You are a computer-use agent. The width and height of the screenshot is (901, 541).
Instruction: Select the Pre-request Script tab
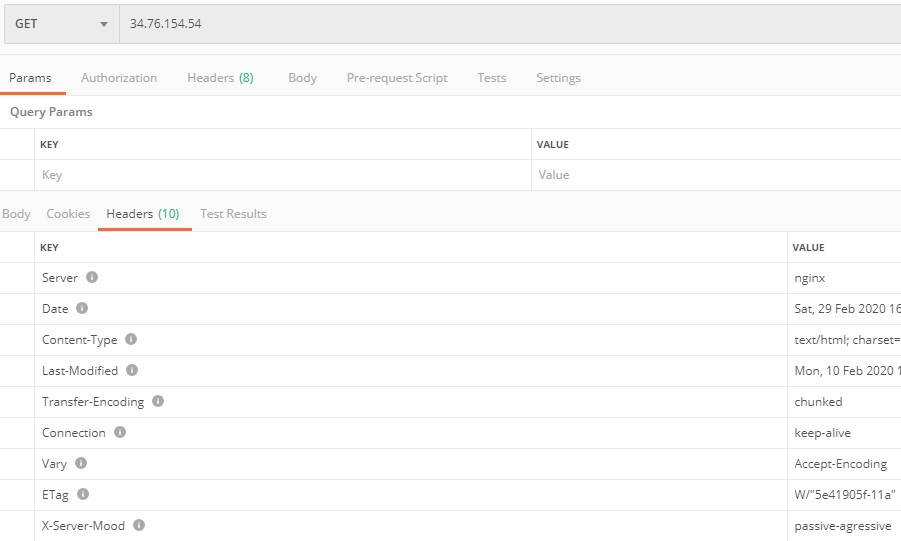pos(397,78)
